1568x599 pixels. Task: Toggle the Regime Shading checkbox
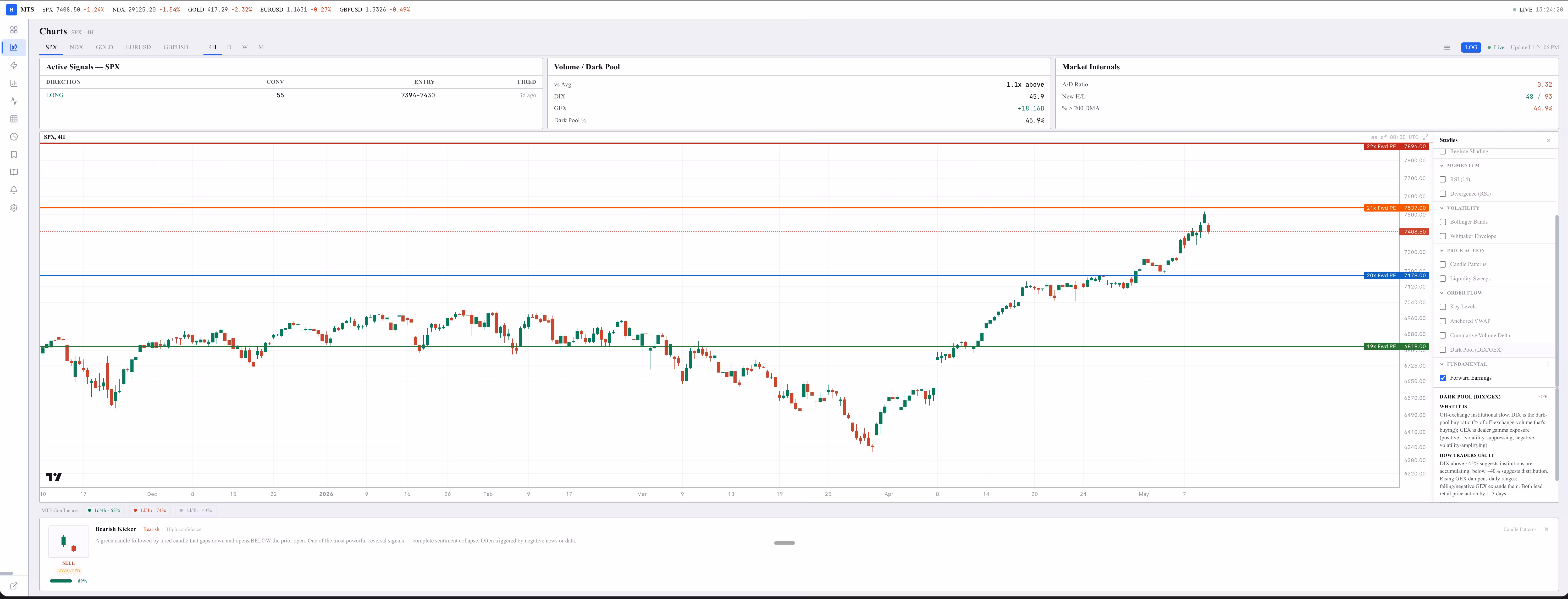[x=1443, y=152]
